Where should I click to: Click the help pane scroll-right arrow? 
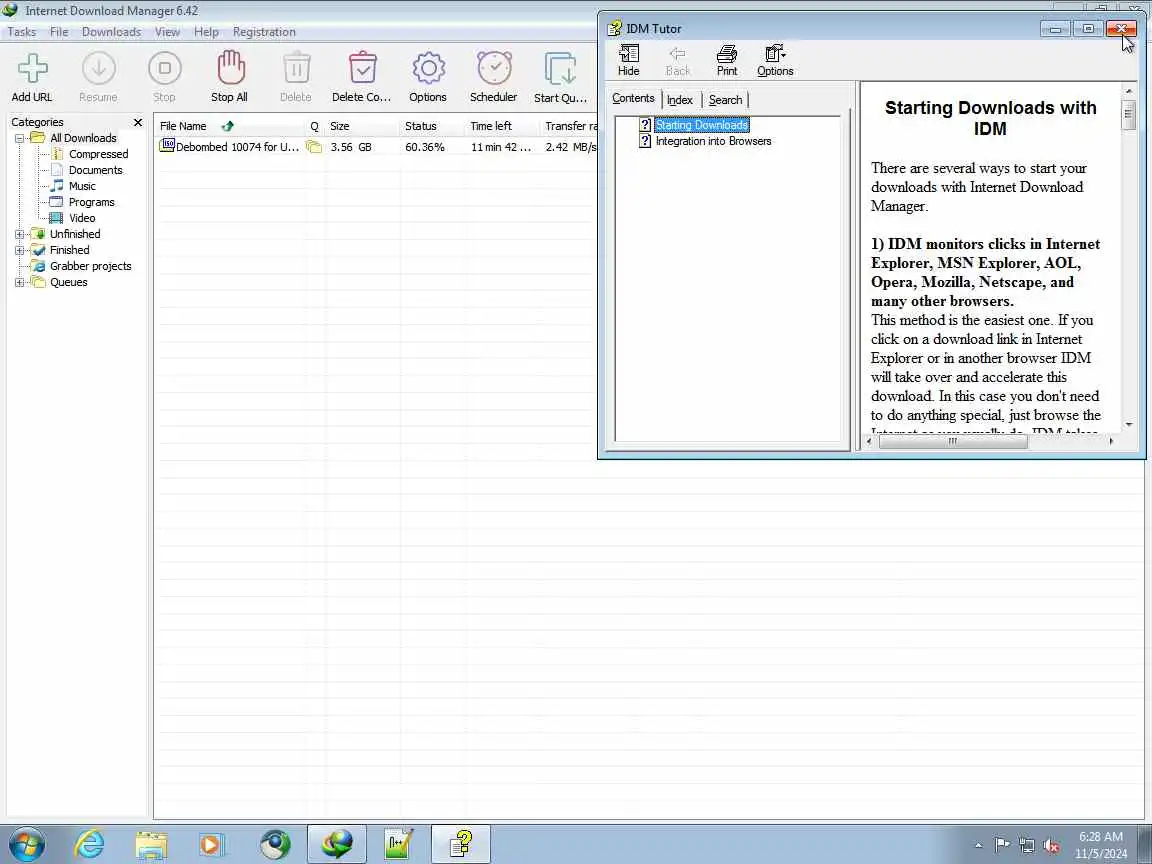(x=1111, y=442)
